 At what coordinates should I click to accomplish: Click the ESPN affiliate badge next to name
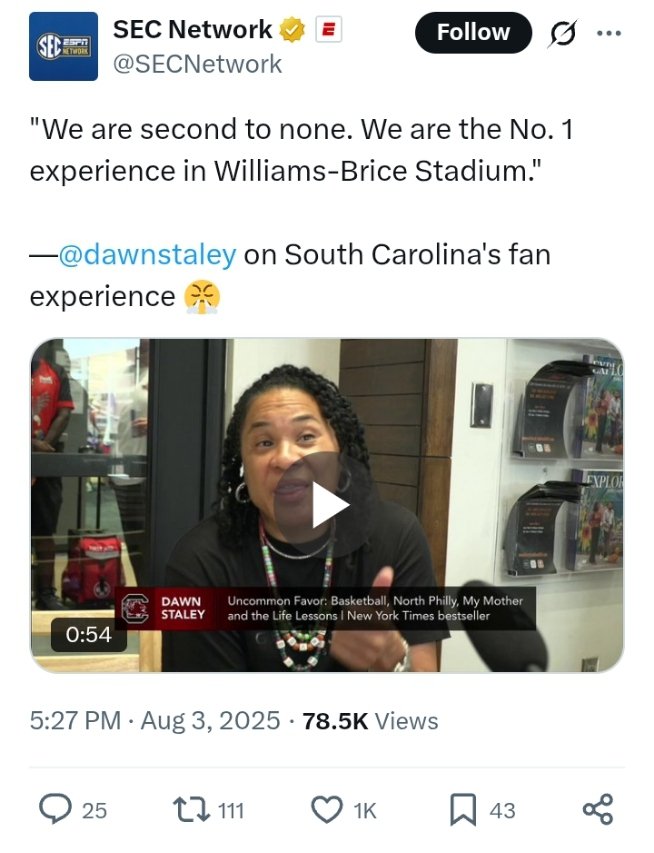pyautogui.click(x=329, y=29)
